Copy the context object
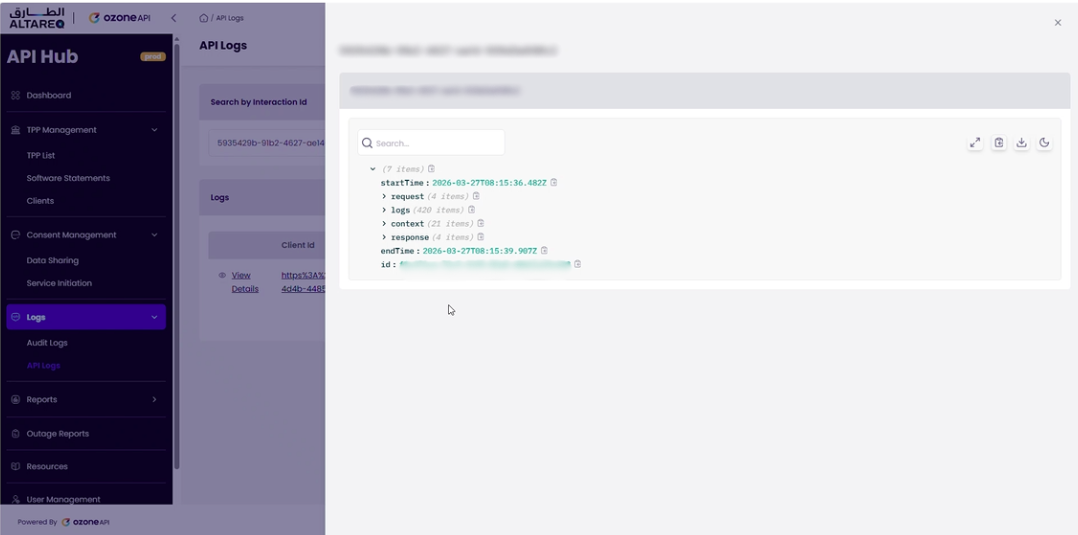Screen dimensions: 1078x535 (x=481, y=223)
